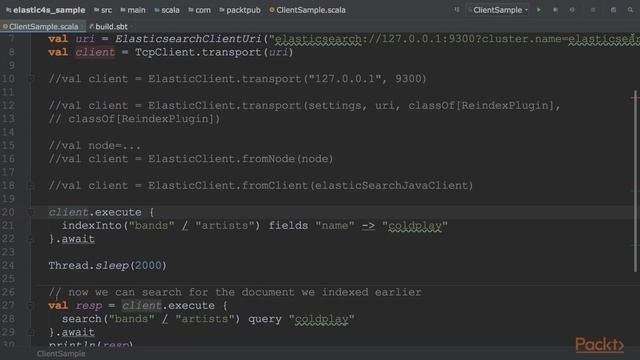Image resolution: width=640 pixels, height=360 pixels.
Task: Click the 'client' variable on line 8
Action: point(95,52)
